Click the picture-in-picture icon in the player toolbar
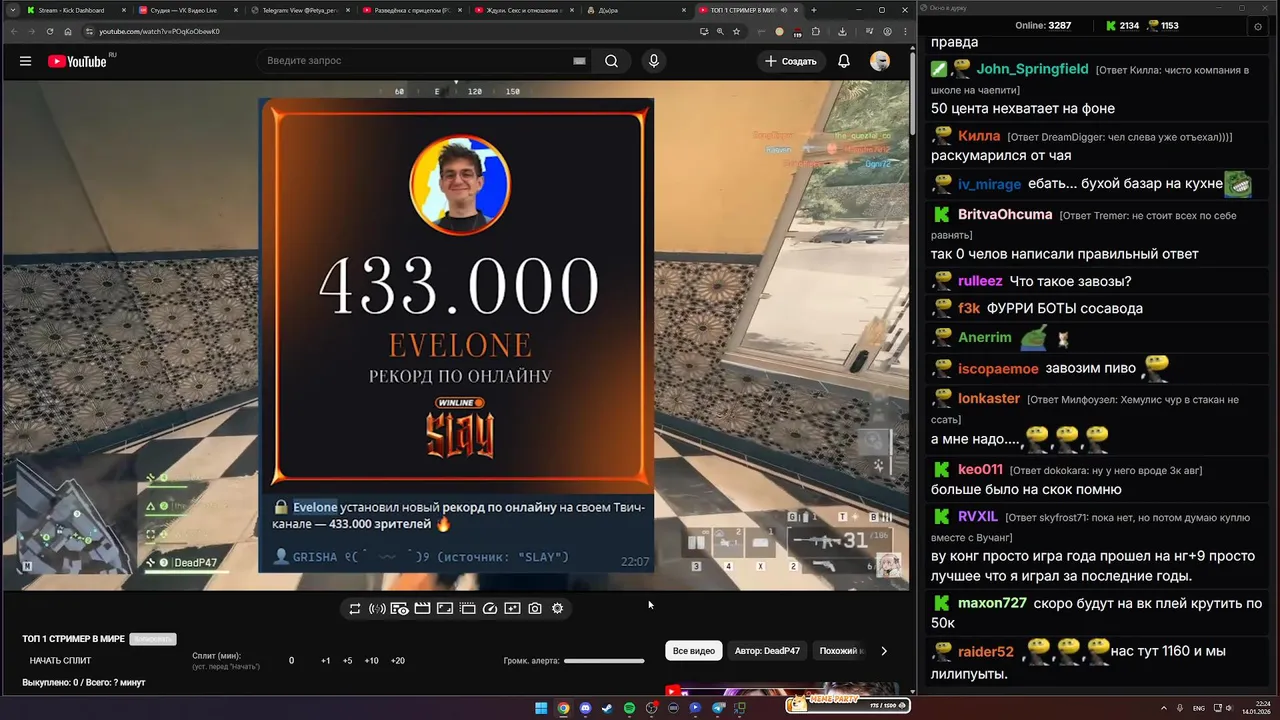The height and width of the screenshot is (720, 1280). 445,608
